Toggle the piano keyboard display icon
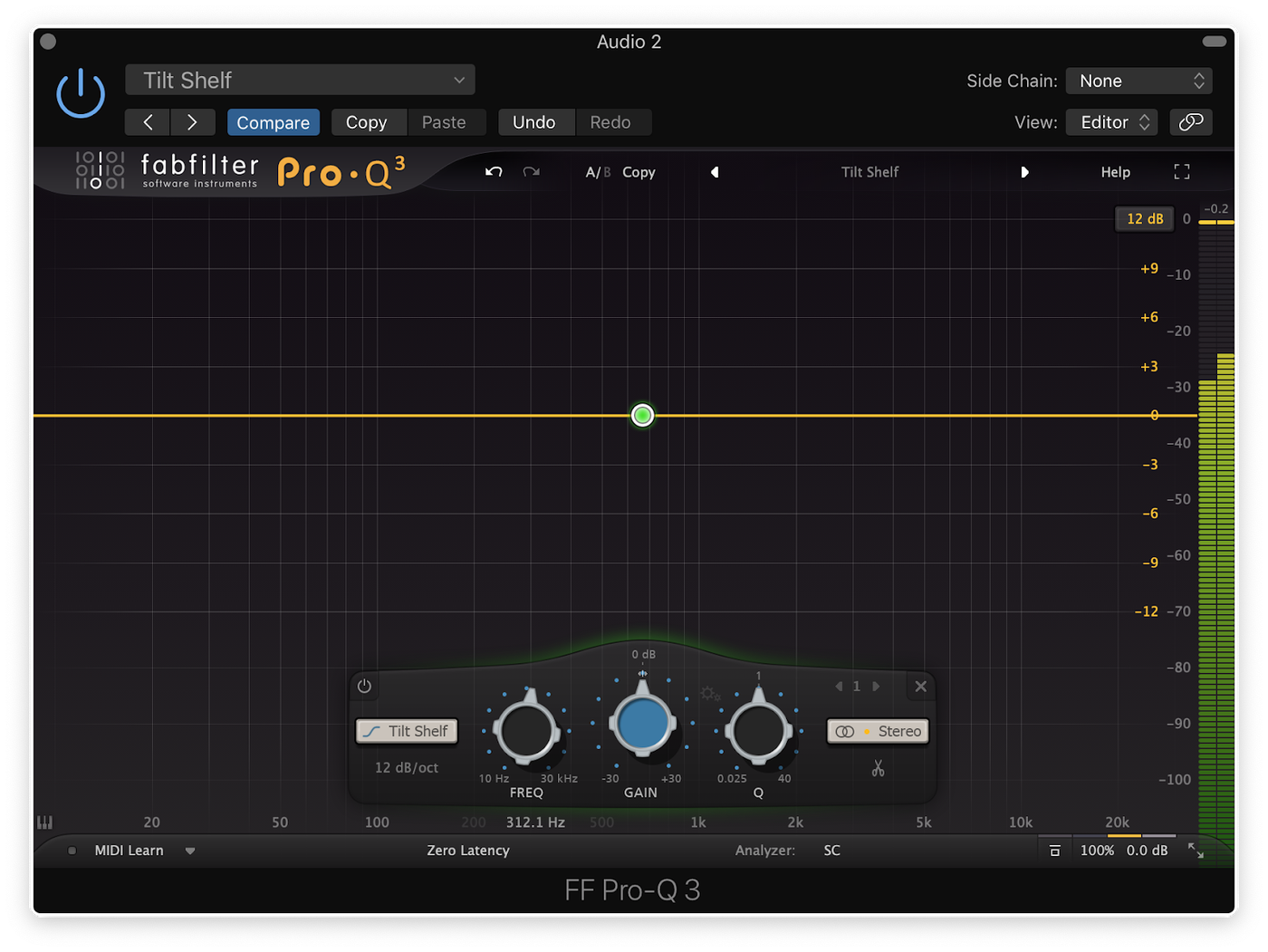The image size is (1268, 952). [x=45, y=822]
